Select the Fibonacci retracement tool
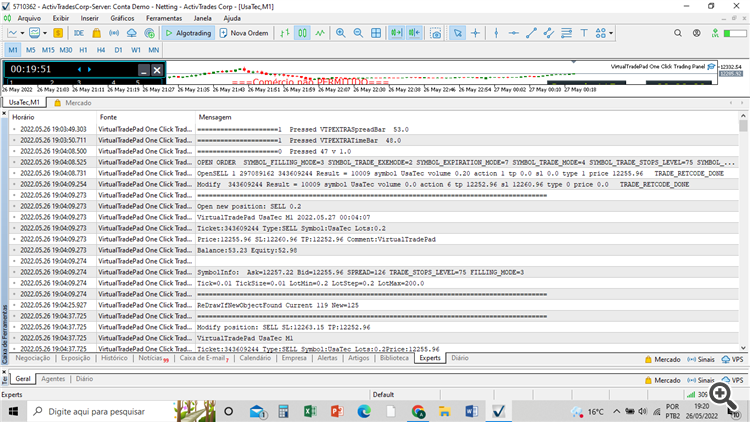The image size is (750, 422). tap(566, 33)
